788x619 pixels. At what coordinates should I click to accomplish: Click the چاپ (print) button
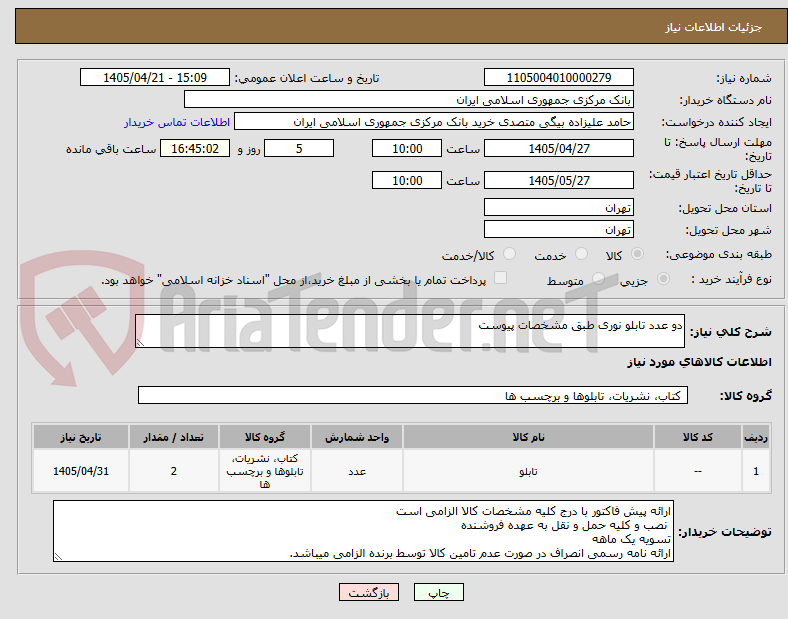pos(438,592)
